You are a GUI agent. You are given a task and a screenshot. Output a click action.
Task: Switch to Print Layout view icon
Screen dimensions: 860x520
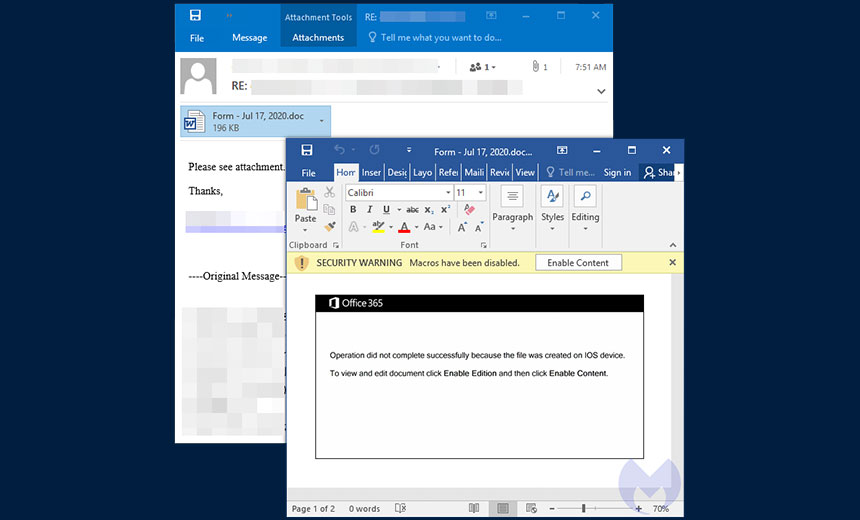click(502, 508)
